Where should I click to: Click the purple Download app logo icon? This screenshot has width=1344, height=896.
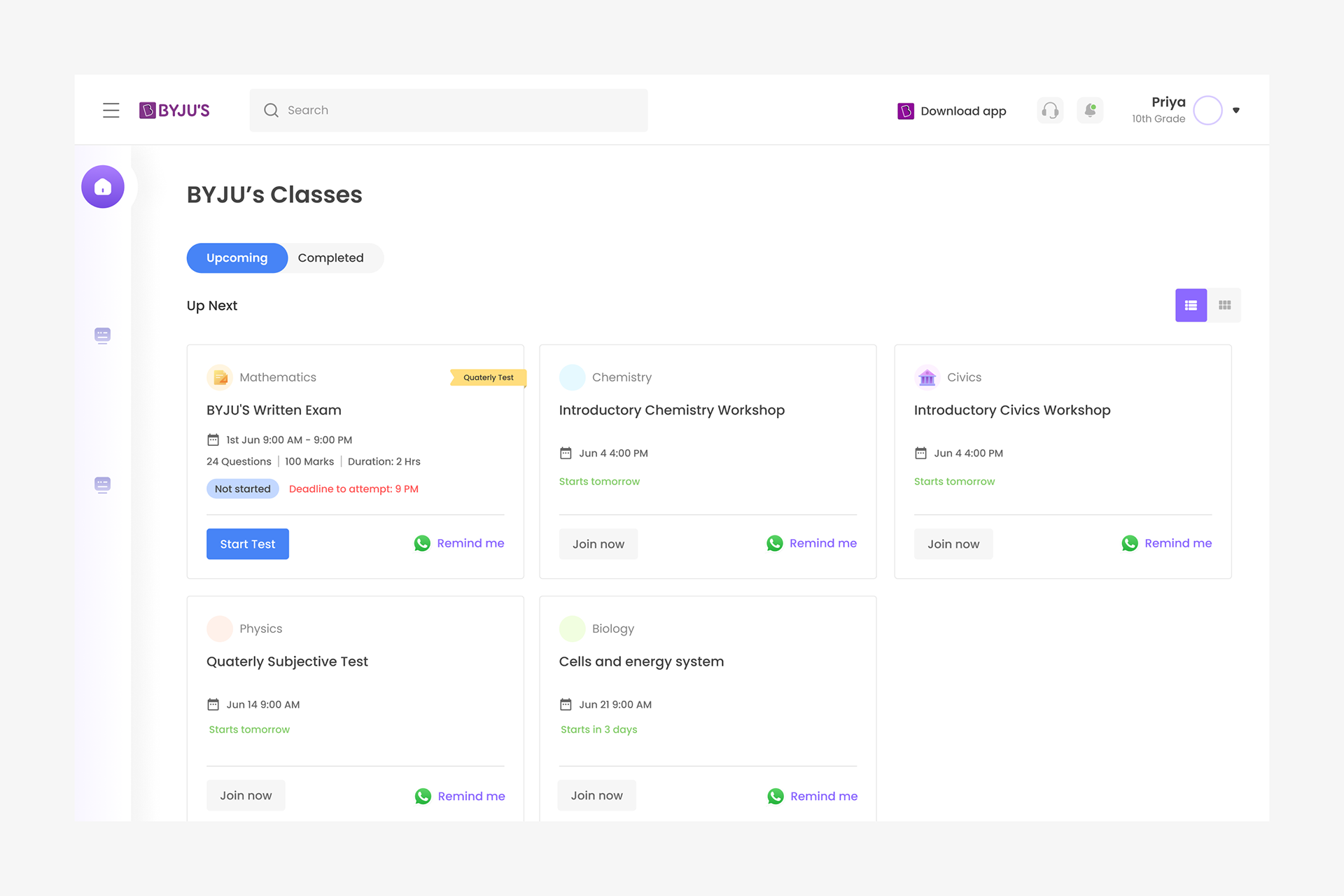(905, 111)
